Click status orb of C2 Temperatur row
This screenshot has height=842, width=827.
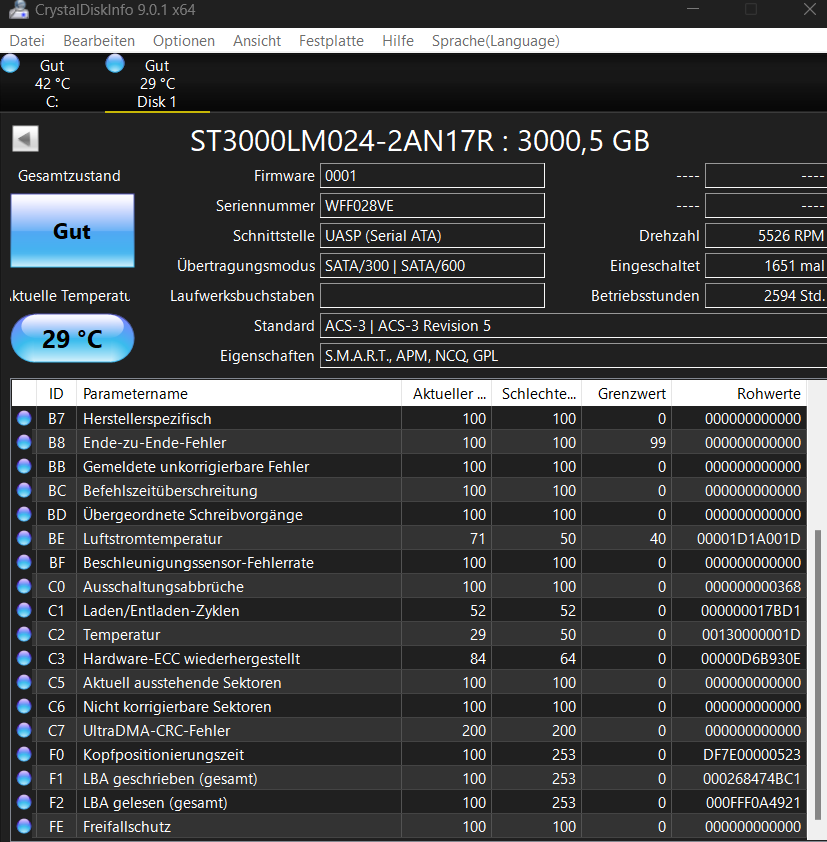click(x=24, y=634)
